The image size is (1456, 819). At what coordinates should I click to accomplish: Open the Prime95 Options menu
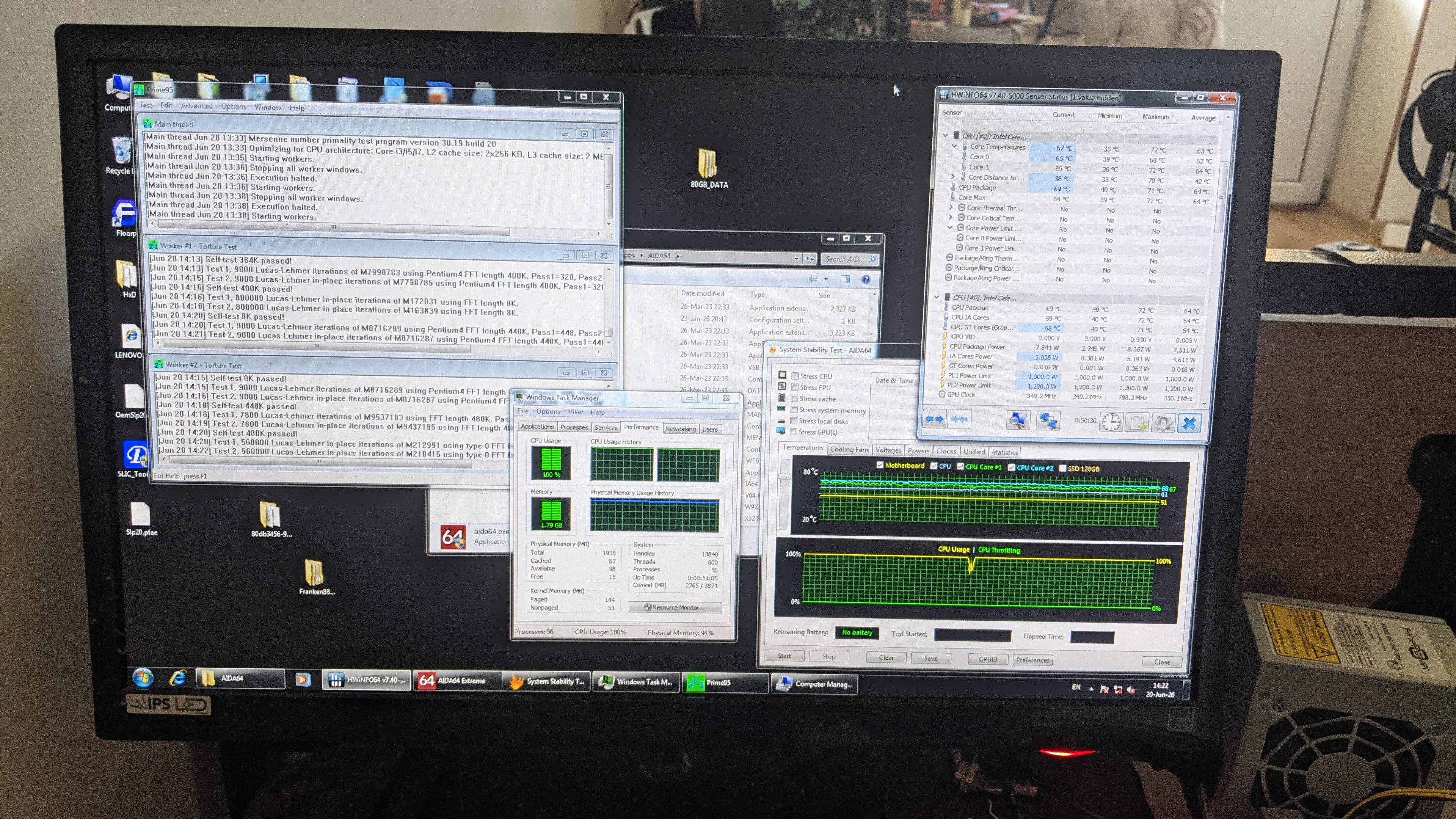[234, 106]
